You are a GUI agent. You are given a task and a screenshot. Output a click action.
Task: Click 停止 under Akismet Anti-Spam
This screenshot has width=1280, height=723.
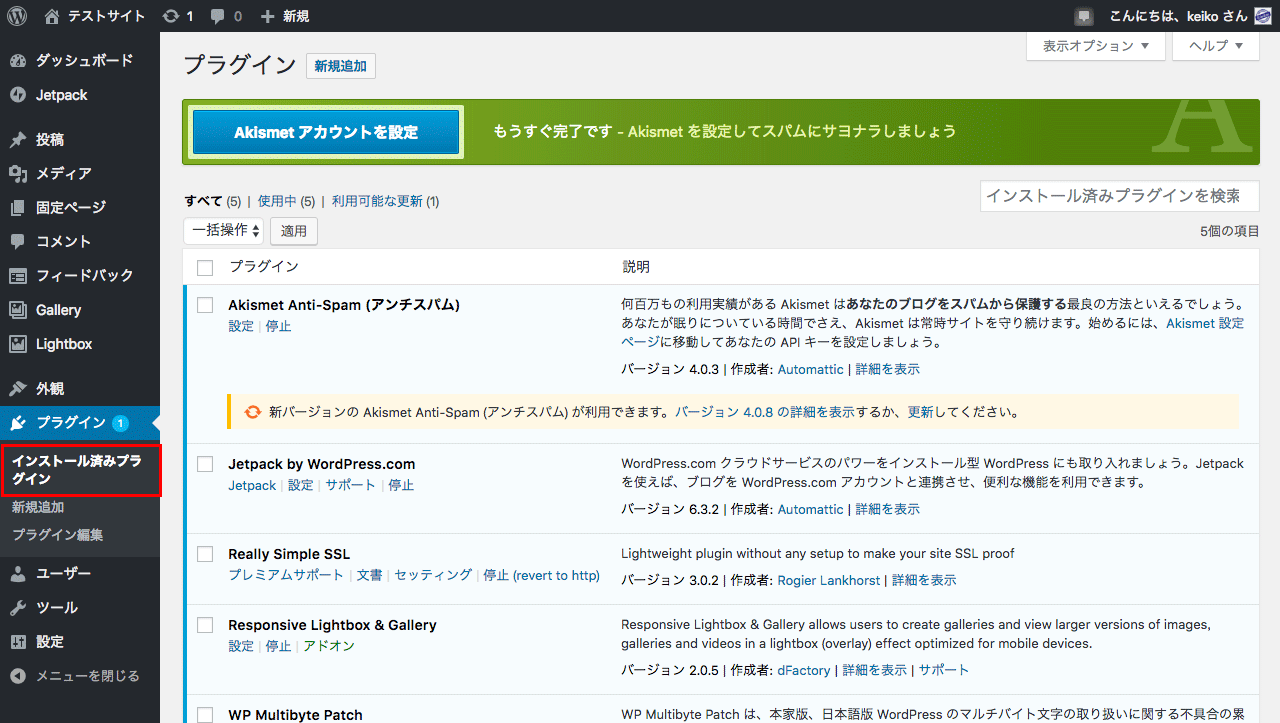(x=278, y=326)
